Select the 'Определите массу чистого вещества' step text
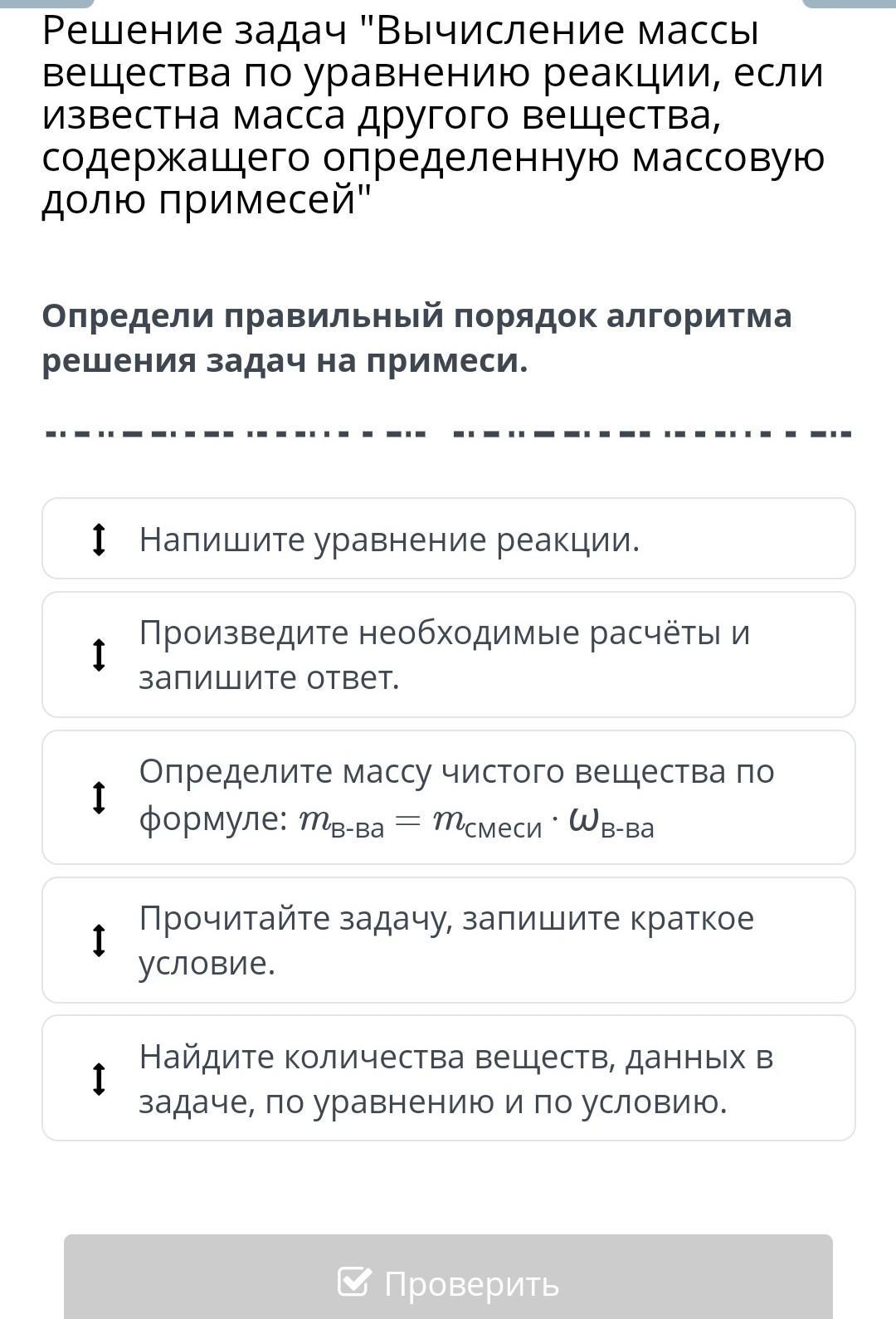This screenshot has height=1319, width=896. click(456, 772)
